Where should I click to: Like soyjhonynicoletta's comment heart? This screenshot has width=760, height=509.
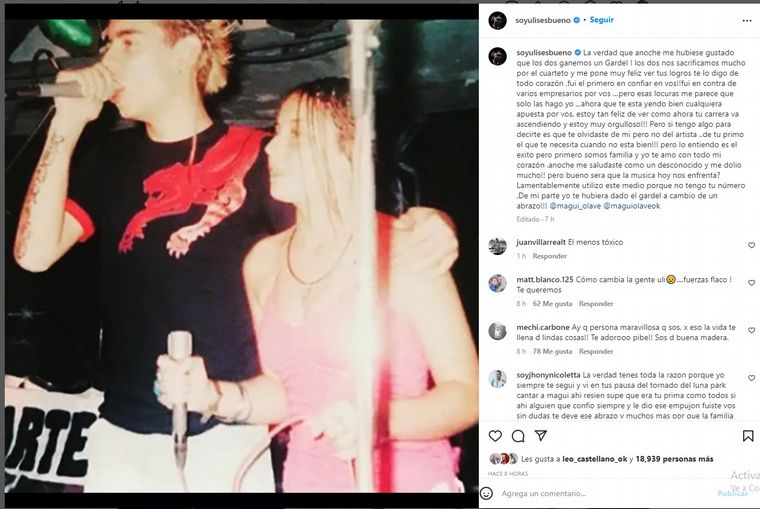pyautogui.click(x=752, y=378)
